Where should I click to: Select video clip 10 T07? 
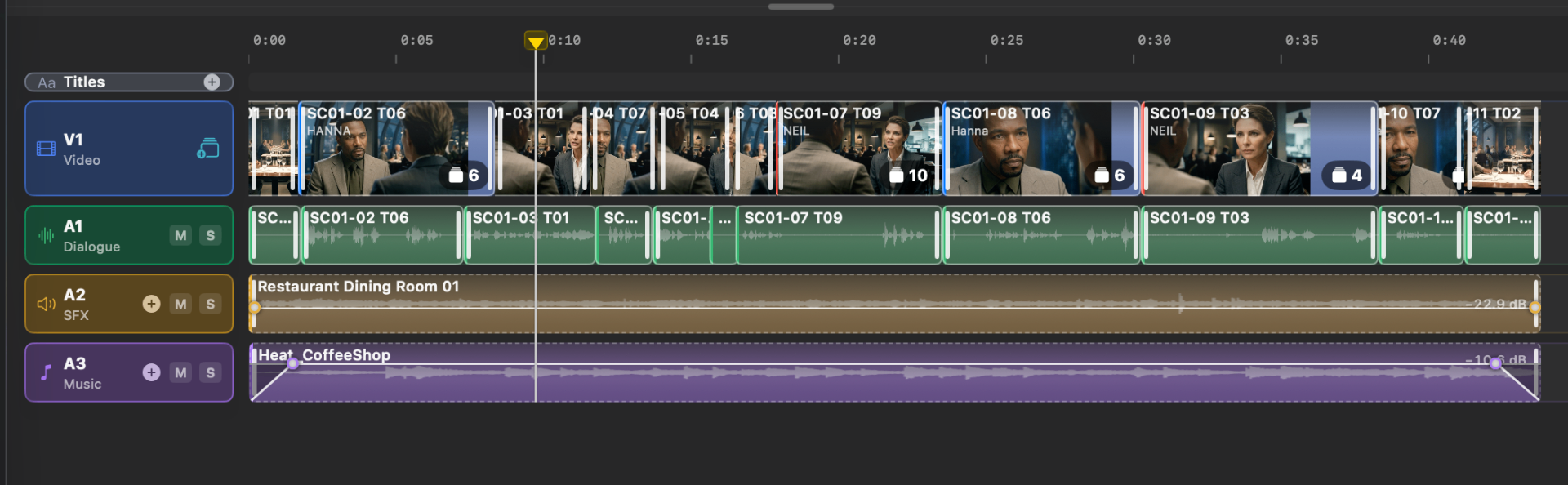point(1420,149)
